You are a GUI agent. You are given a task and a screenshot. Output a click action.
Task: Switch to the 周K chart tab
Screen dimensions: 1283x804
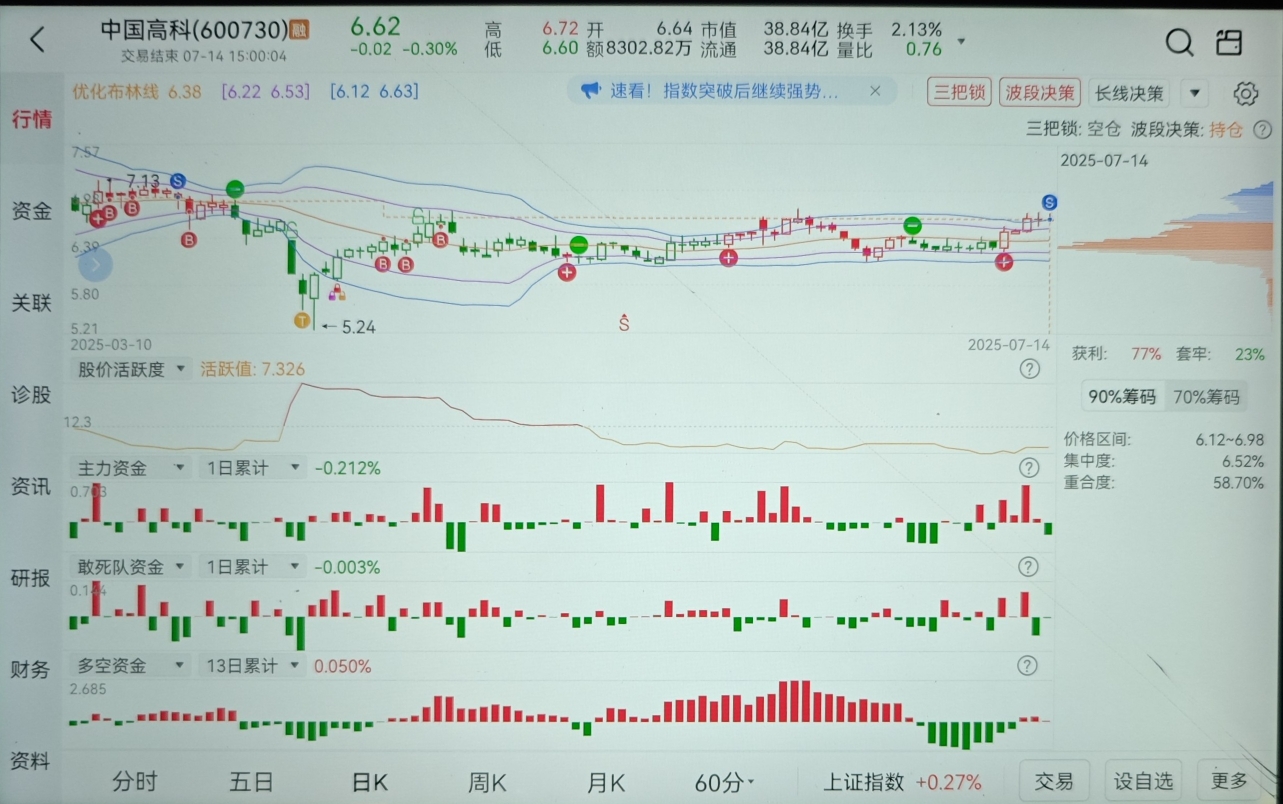pyautogui.click(x=487, y=782)
